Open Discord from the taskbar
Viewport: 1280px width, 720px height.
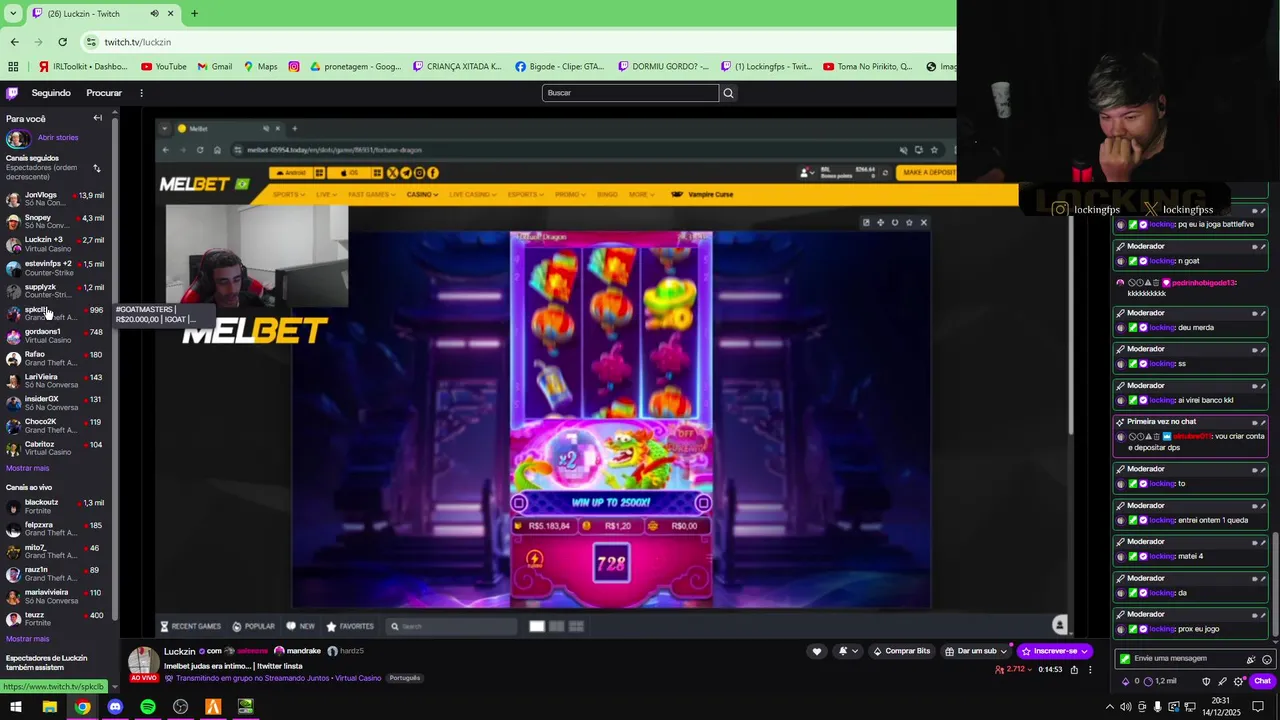115,707
